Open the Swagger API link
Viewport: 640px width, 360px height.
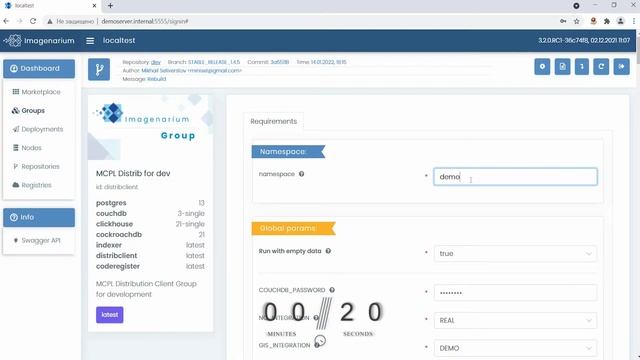click(x=37, y=240)
